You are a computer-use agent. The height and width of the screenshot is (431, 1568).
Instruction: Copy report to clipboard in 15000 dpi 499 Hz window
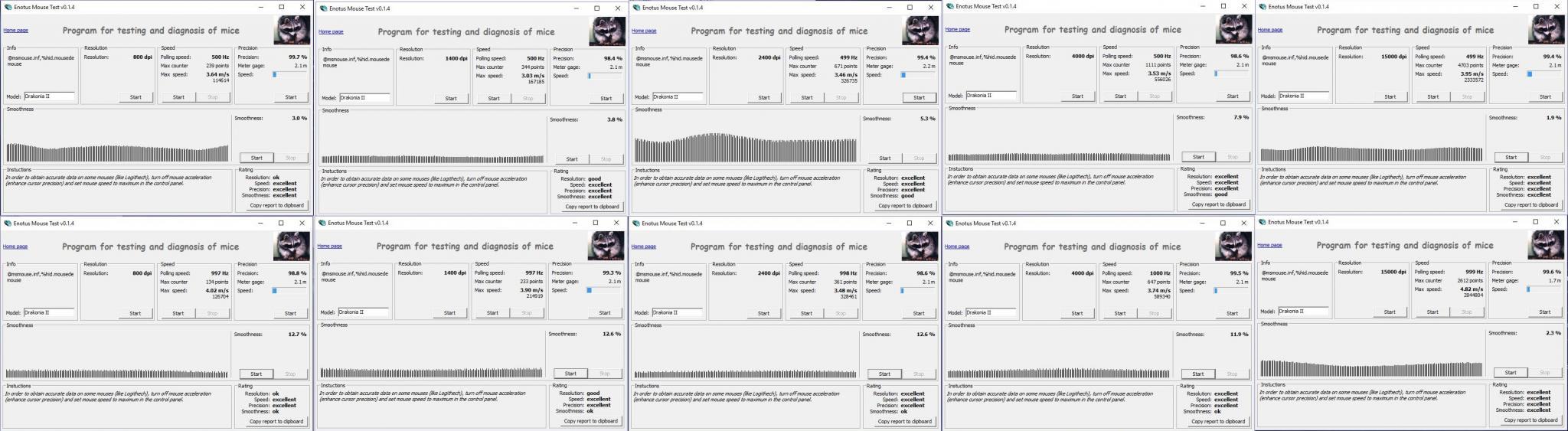[1530, 204]
